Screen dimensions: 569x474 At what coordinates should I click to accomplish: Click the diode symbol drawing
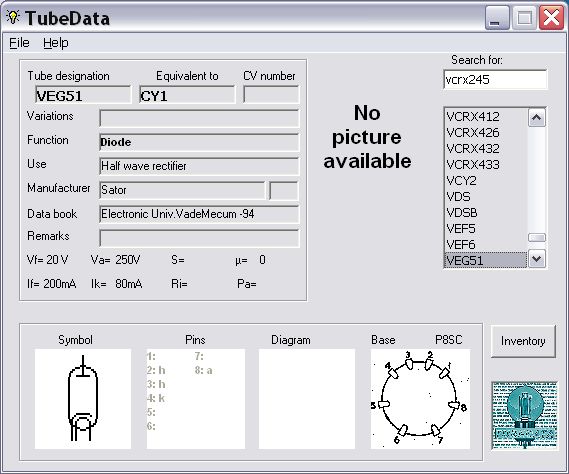[83, 399]
